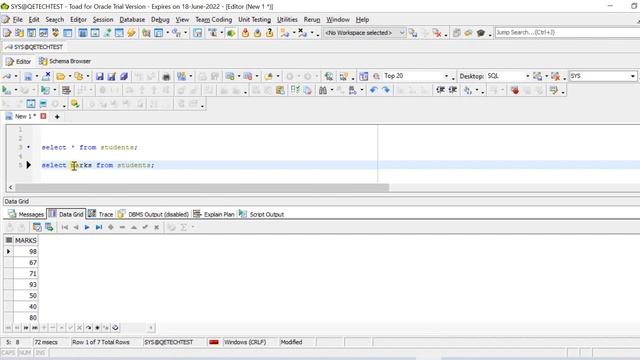Open the Team Coding menu

click(x=213, y=20)
